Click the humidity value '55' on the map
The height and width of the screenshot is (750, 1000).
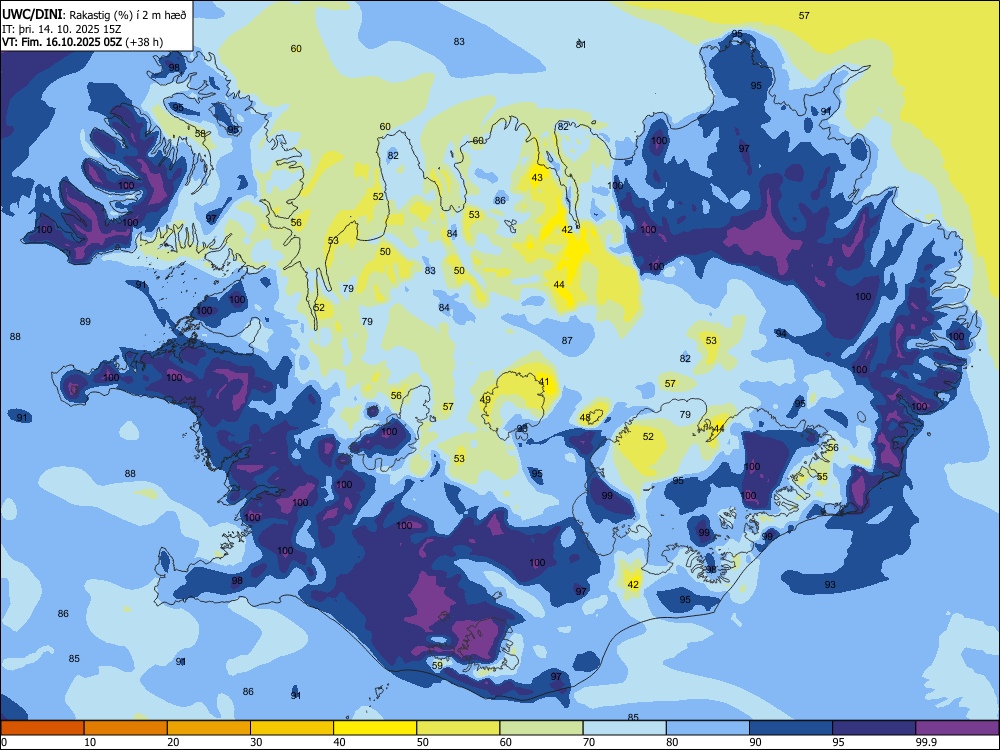point(822,477)
